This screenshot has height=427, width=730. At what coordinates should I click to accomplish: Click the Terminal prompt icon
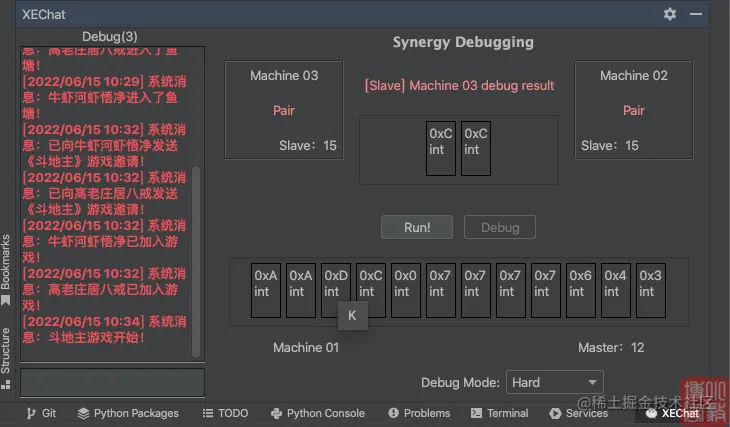[x=476, y=413]
